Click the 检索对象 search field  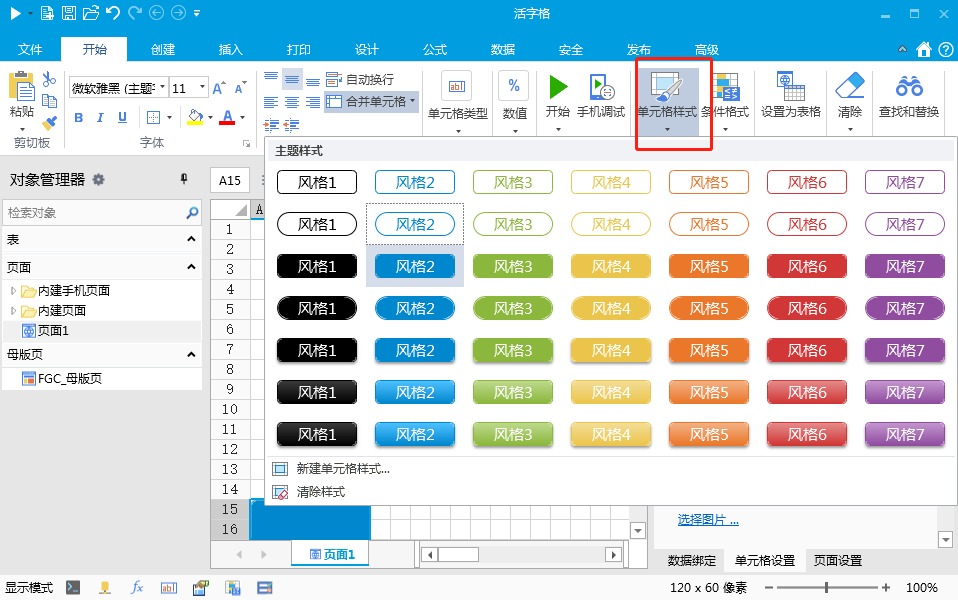102,213
